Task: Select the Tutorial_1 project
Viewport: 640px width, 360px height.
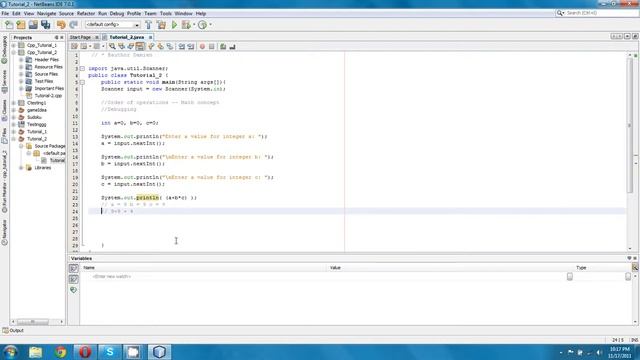Action: click(x=37, y=132)
